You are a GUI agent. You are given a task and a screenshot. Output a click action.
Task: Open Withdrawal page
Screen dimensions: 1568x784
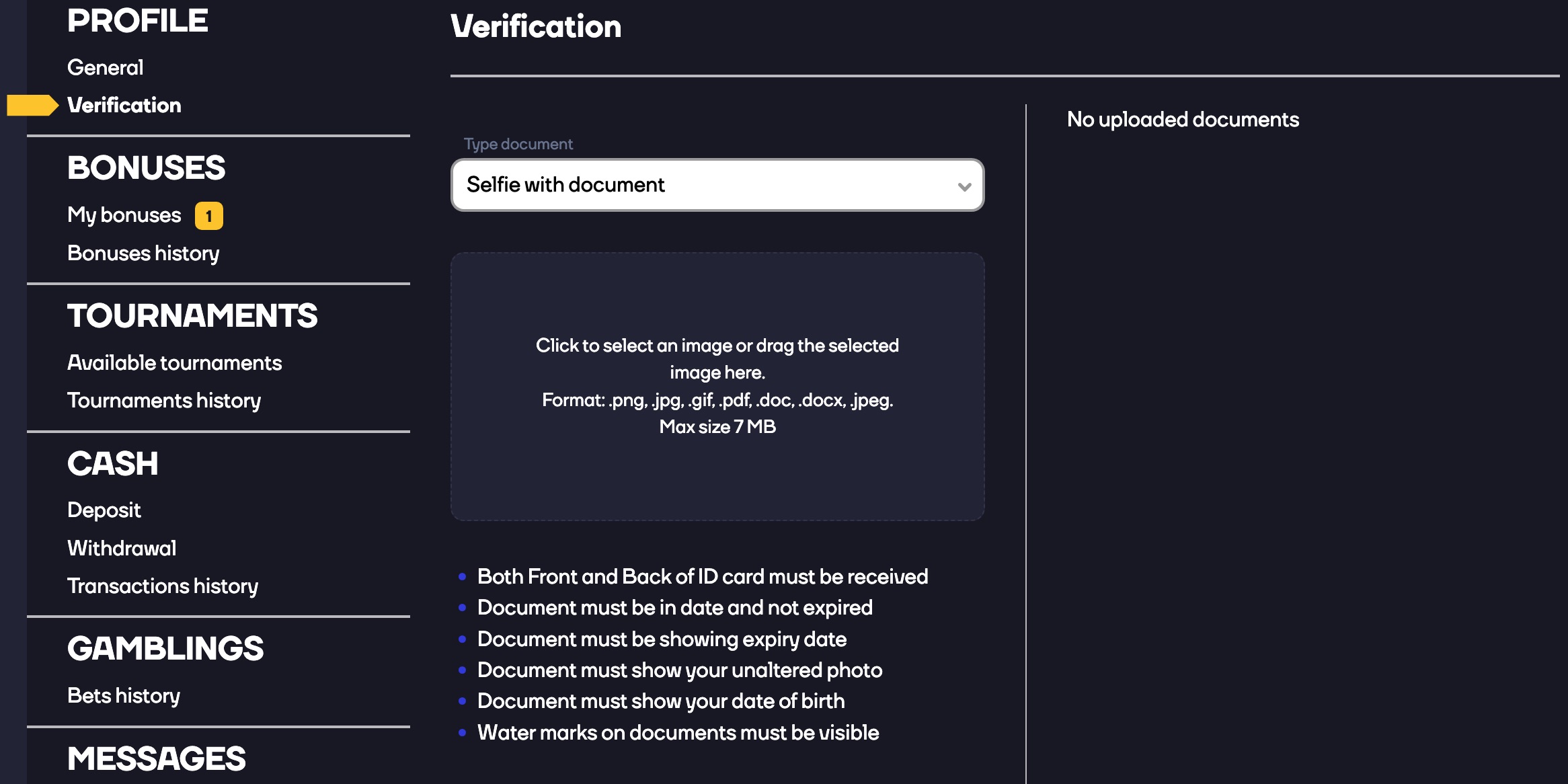[120, 548]
